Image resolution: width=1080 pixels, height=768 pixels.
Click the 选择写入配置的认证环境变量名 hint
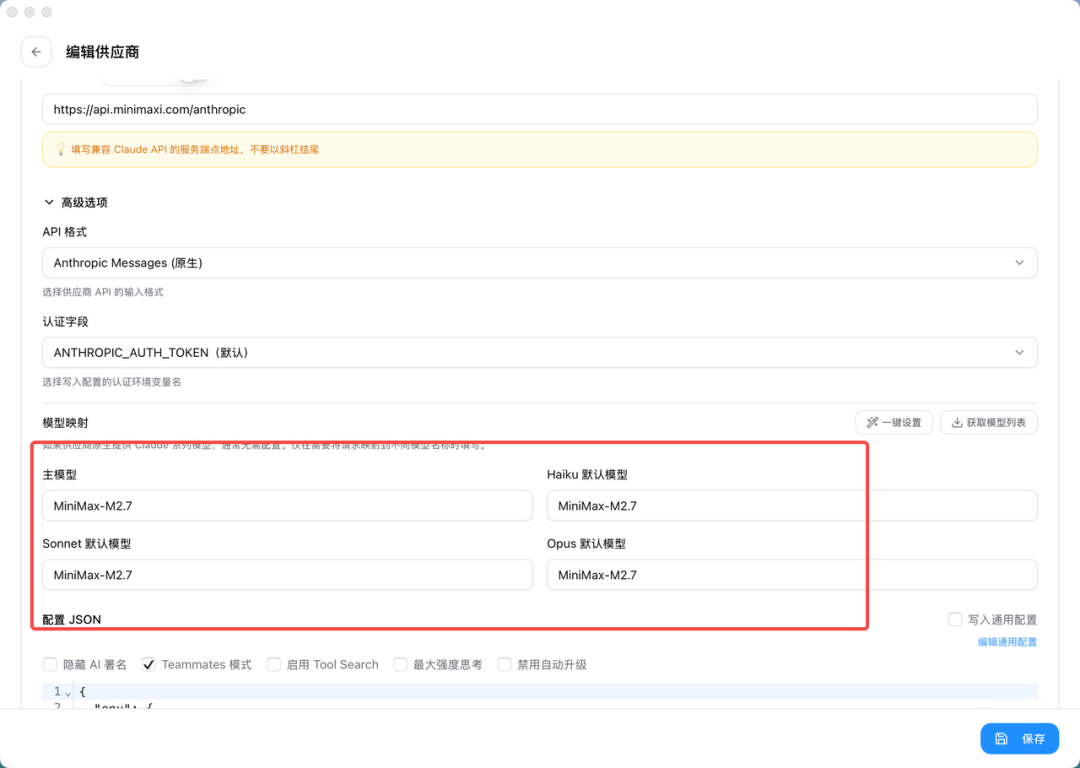point(112,382)
